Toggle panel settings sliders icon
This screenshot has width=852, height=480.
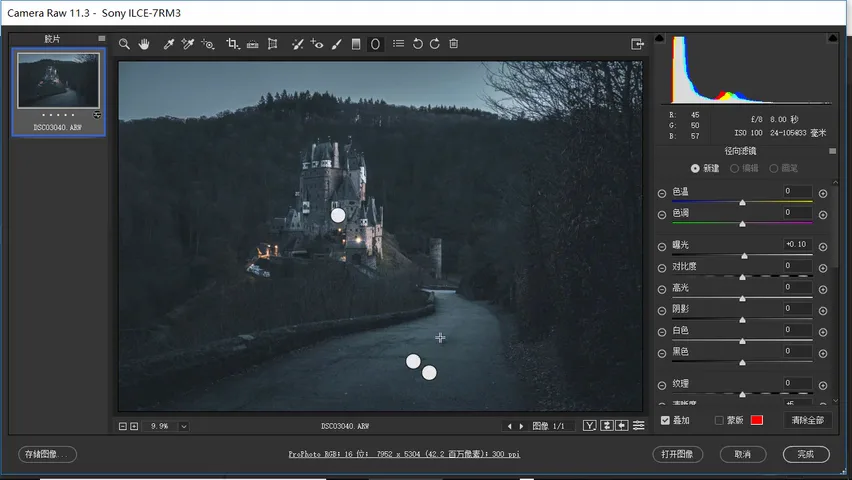tap(639, 426)
